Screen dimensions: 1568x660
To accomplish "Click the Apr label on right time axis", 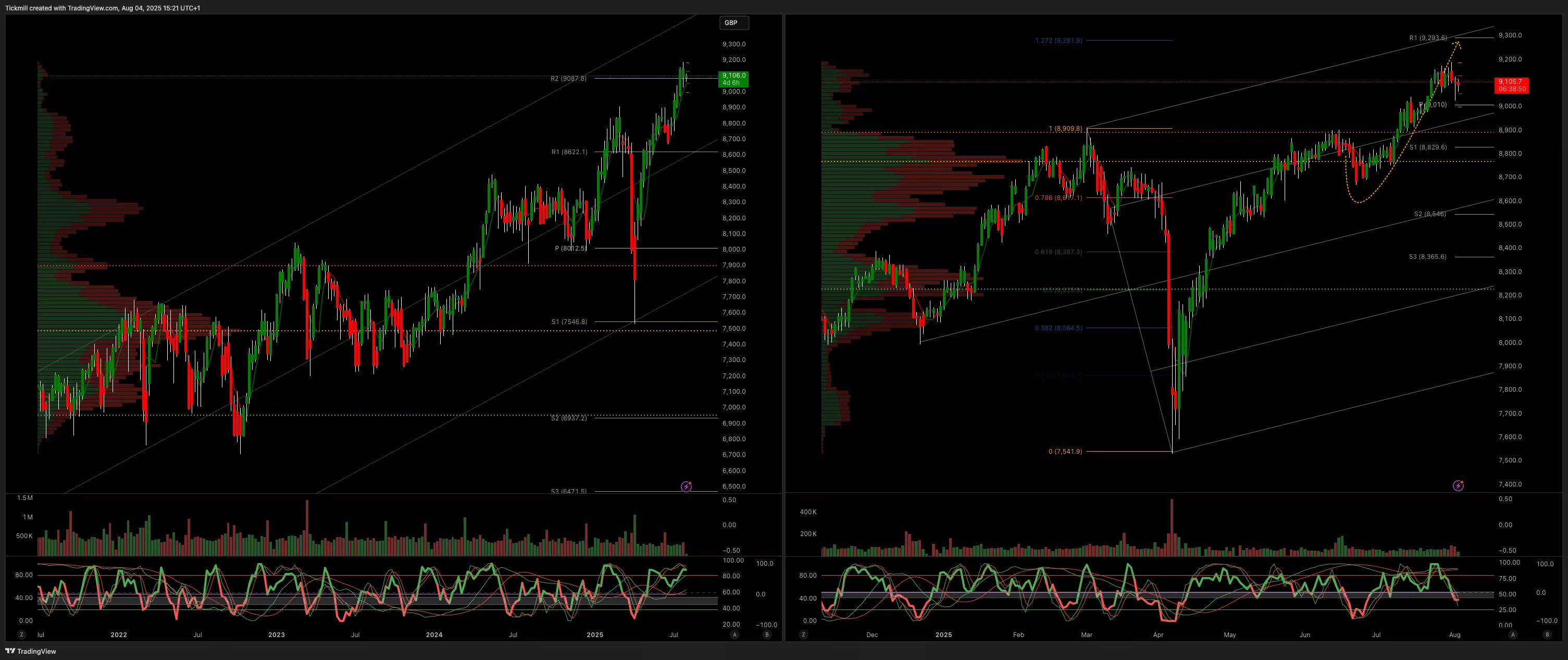I will (x=1158, y=634).
